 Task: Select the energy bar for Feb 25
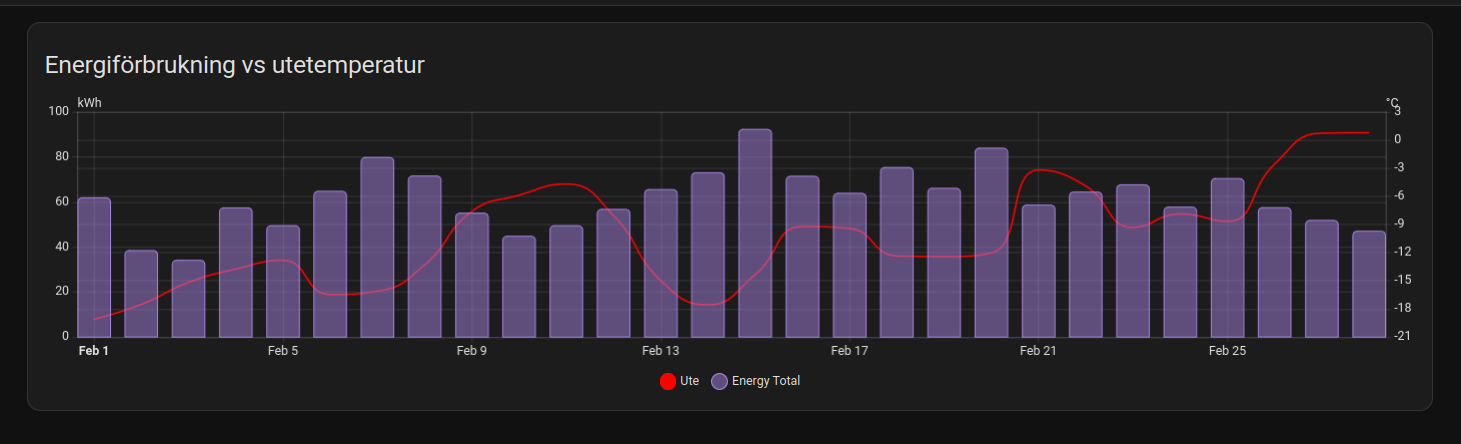(x=1227, y=258)
